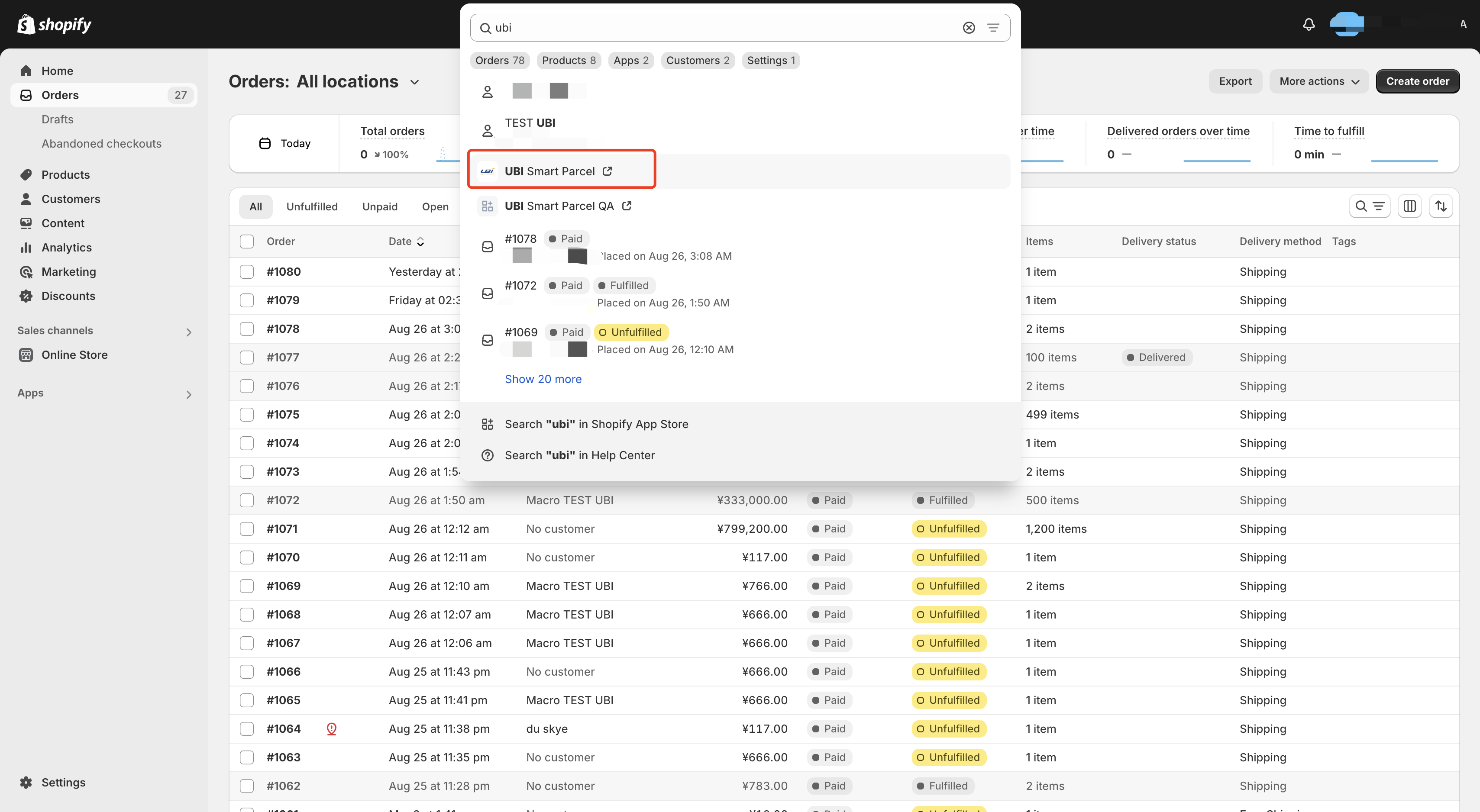Filter search by Customers 2 chip
The width and height of the screenshot is (1480, 812).
coord(698,60)
